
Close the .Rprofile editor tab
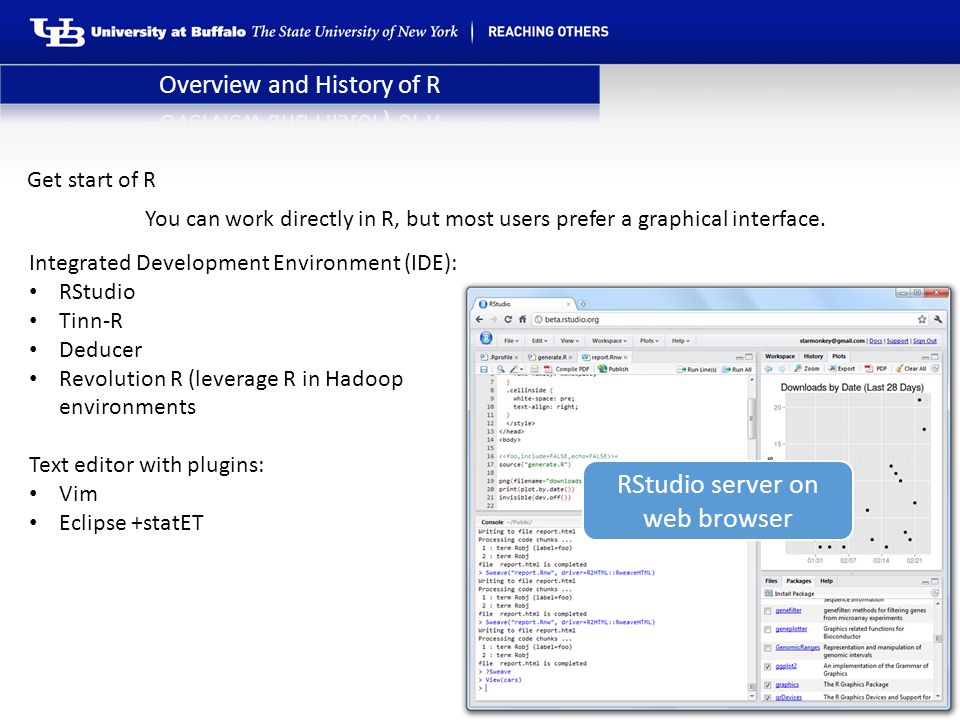517,358
